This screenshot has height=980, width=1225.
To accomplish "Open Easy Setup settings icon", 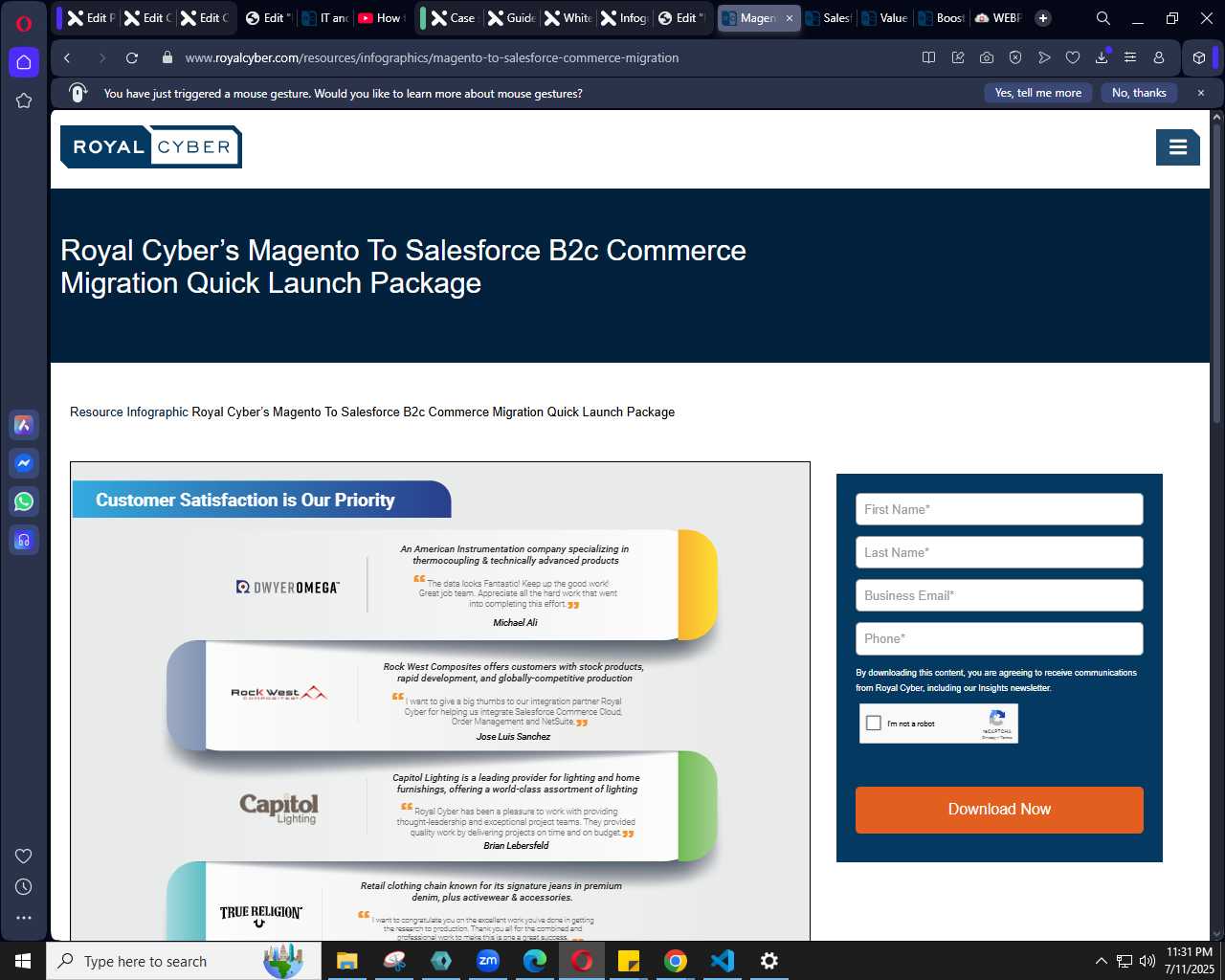I will click(1130, 57).
